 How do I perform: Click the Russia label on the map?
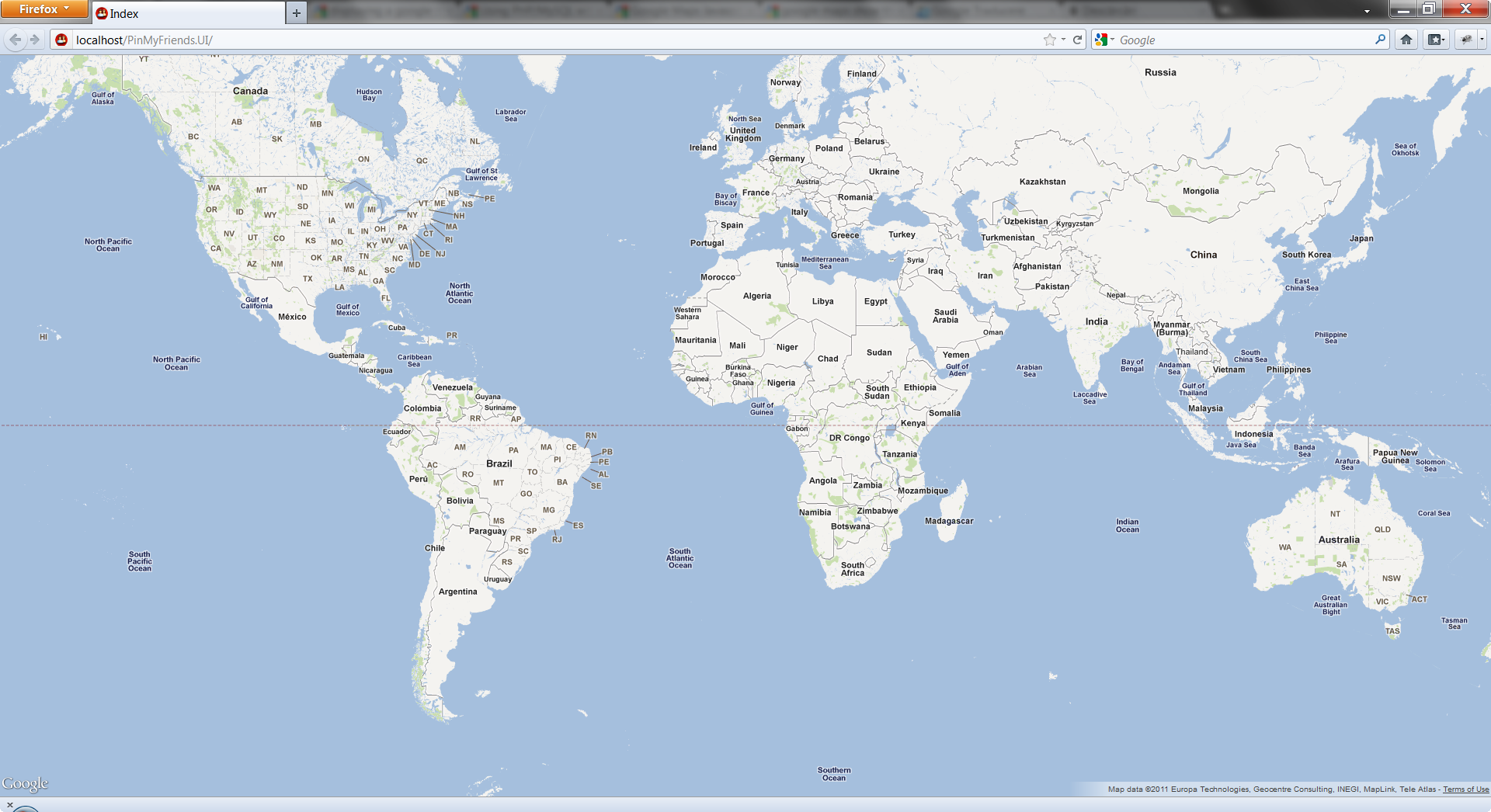(1160, 72)
